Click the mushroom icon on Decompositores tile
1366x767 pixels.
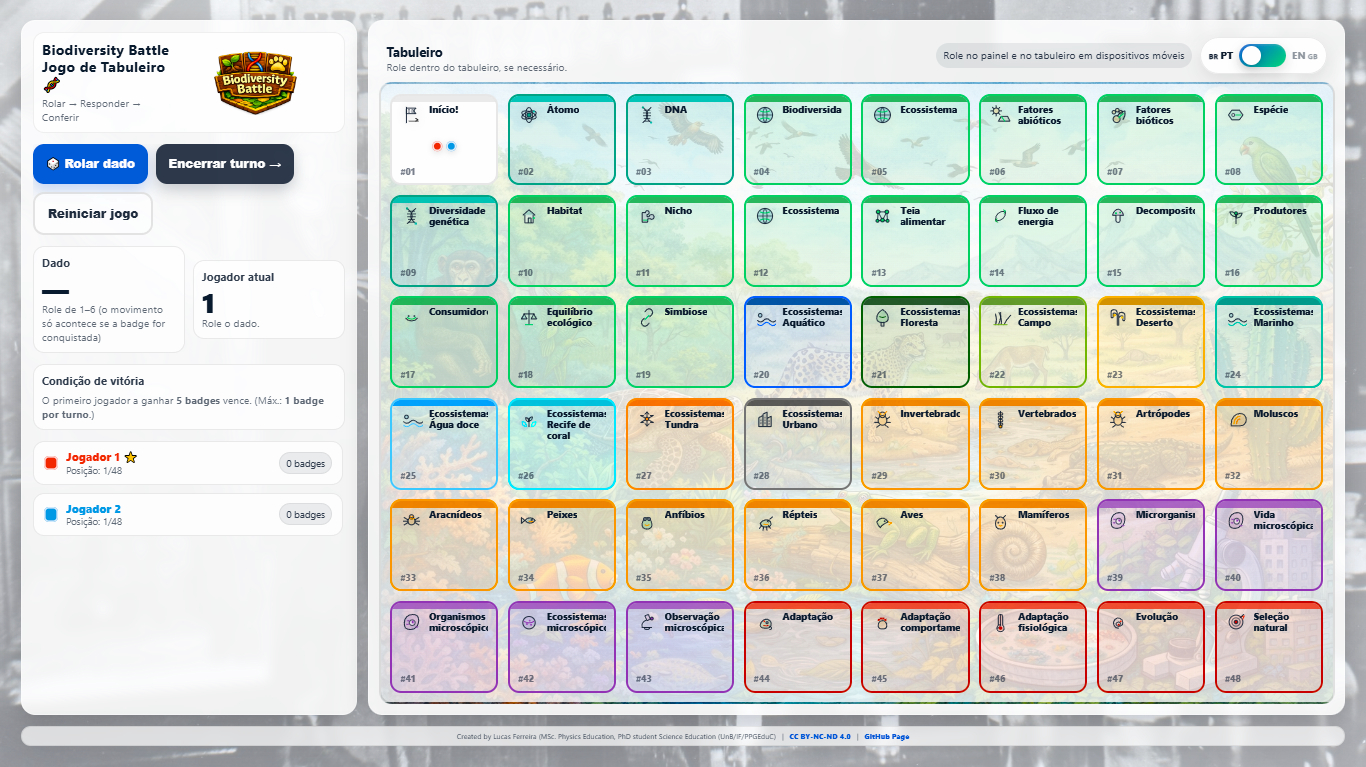click(x=1118, y=216)
